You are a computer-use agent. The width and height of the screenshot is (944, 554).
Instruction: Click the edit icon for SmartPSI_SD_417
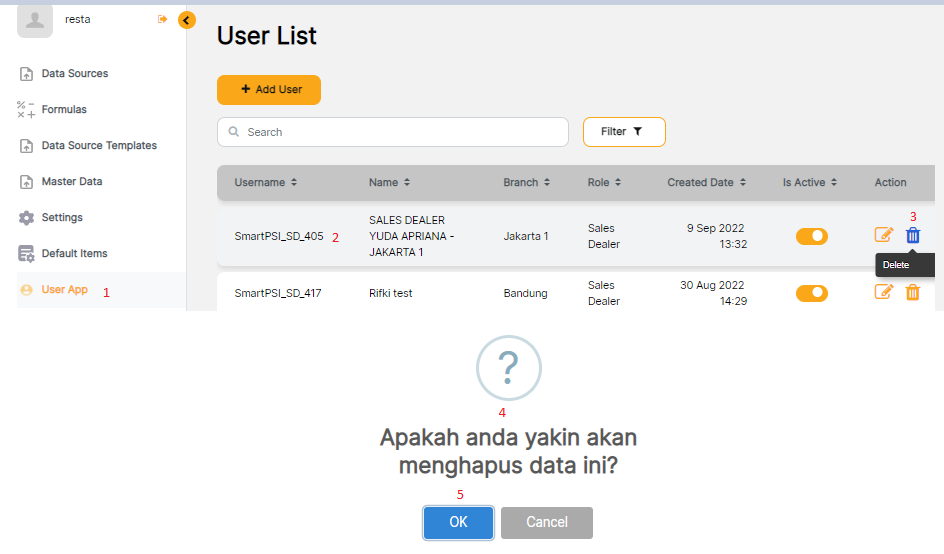click(x=884, y=292)
